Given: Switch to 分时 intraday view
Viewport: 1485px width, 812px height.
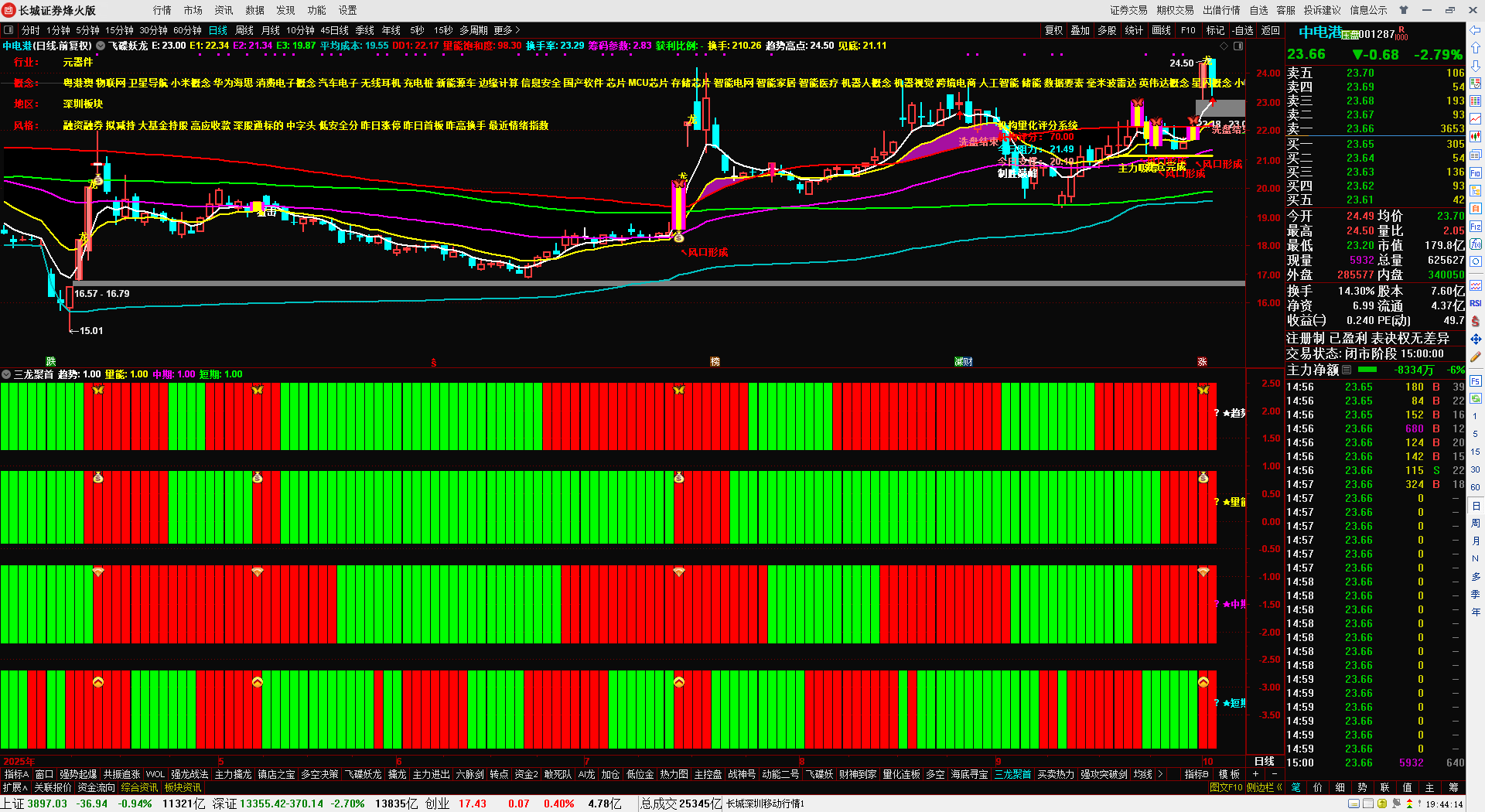Looking at the screenshot, I should point(30,30).
